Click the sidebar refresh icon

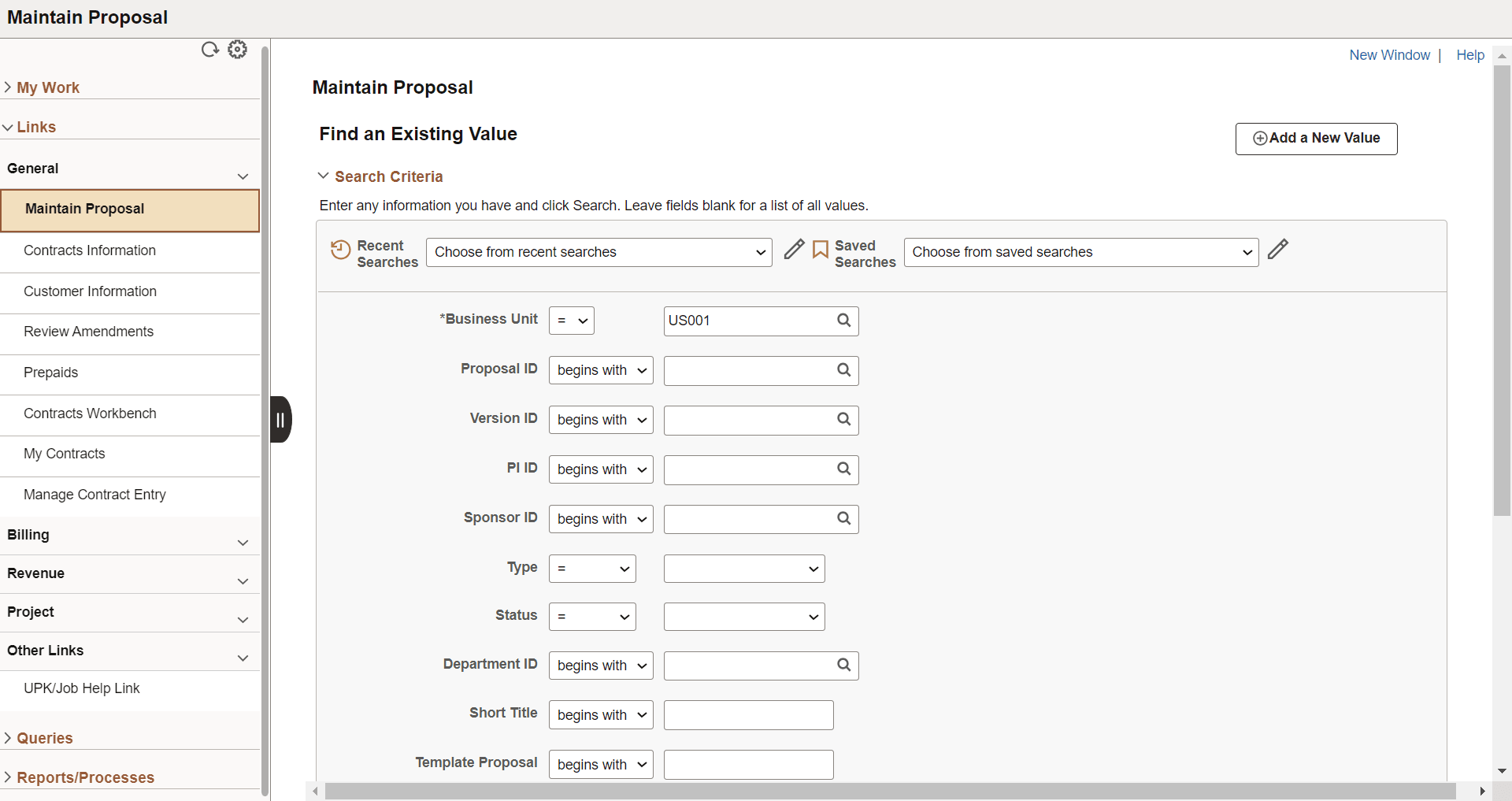(x=209, y=49)
